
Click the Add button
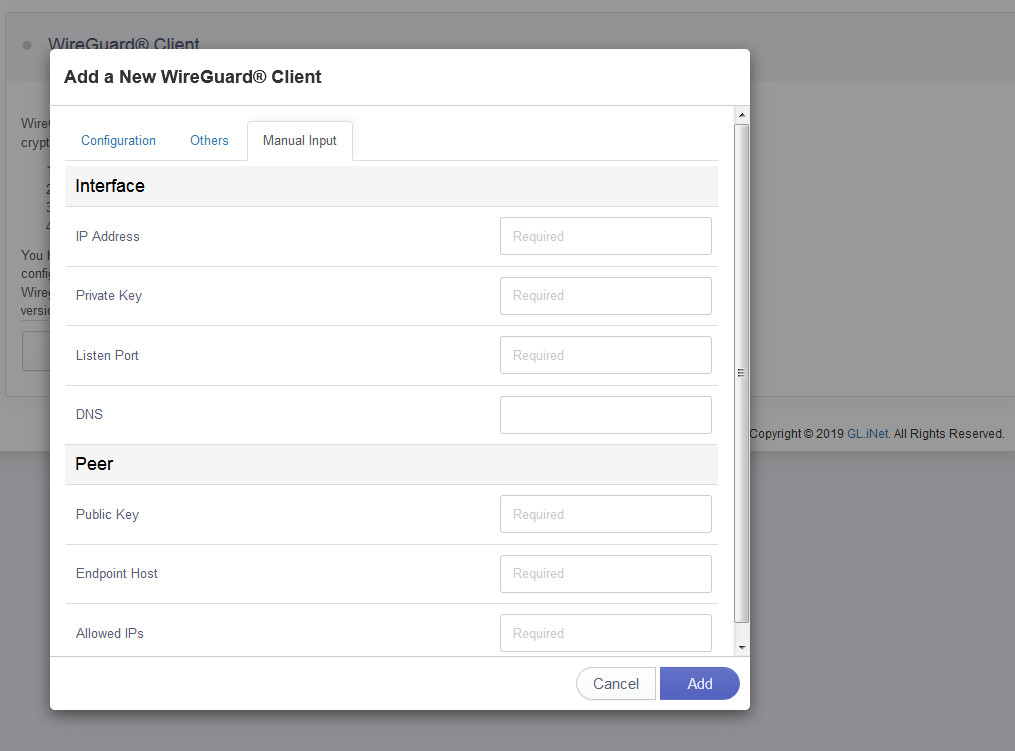(699, 684)
